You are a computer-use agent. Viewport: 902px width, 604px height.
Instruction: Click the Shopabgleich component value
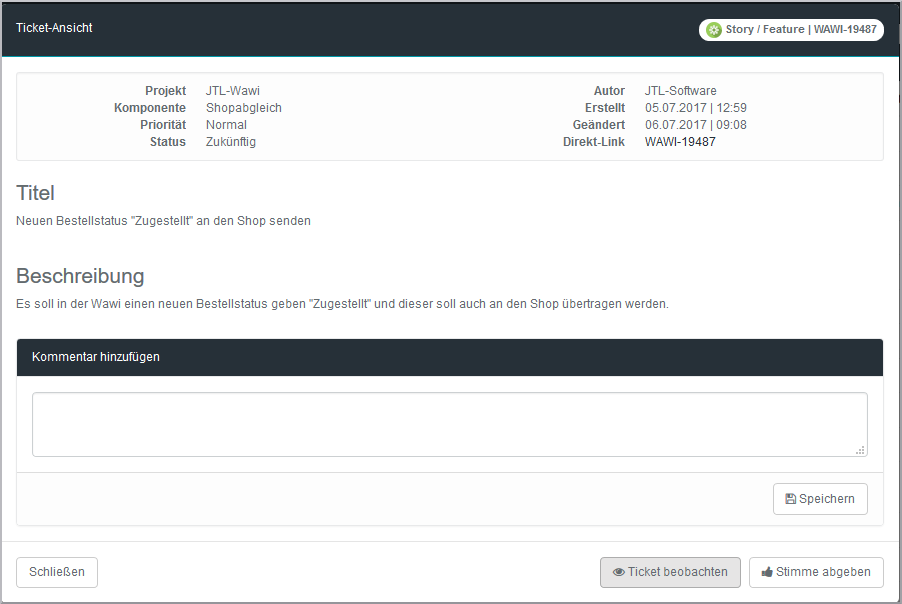(244, 108)
